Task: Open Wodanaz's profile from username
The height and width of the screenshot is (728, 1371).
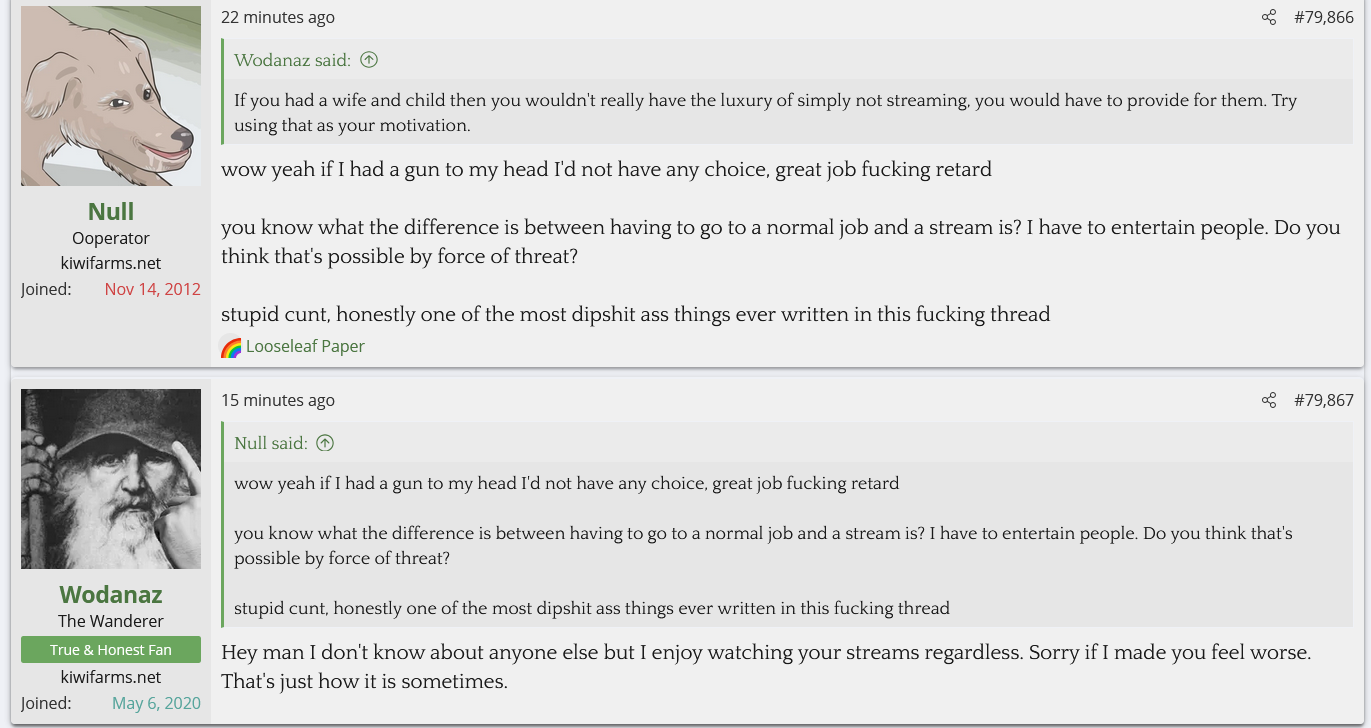Action: 111,594
